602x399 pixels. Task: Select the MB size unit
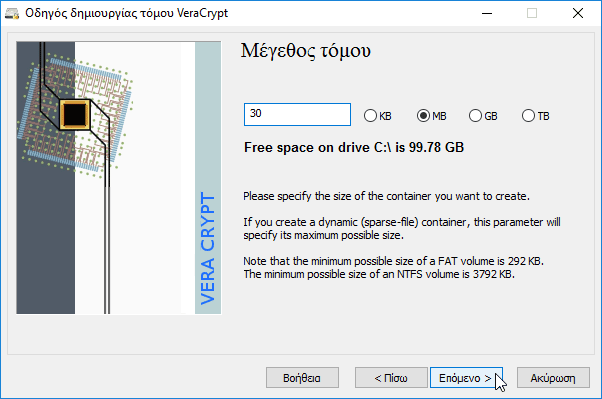(432, 116)
